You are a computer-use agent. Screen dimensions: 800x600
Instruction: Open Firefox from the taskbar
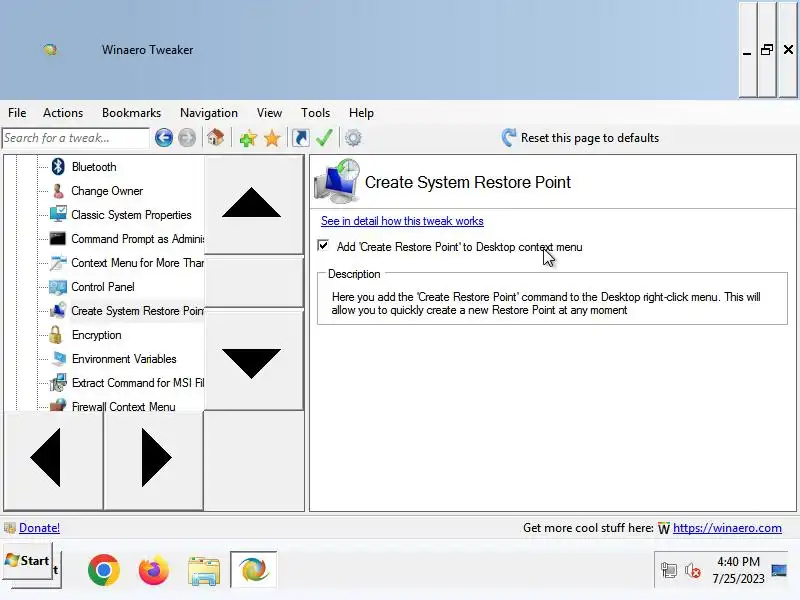point(154,569)
